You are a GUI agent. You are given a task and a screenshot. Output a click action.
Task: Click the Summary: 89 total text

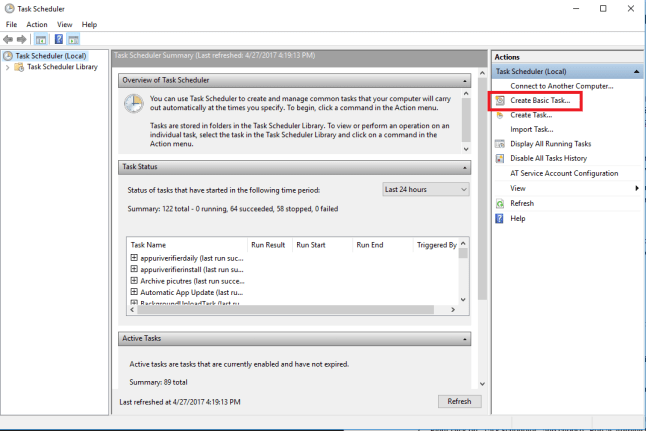point(158,382)
